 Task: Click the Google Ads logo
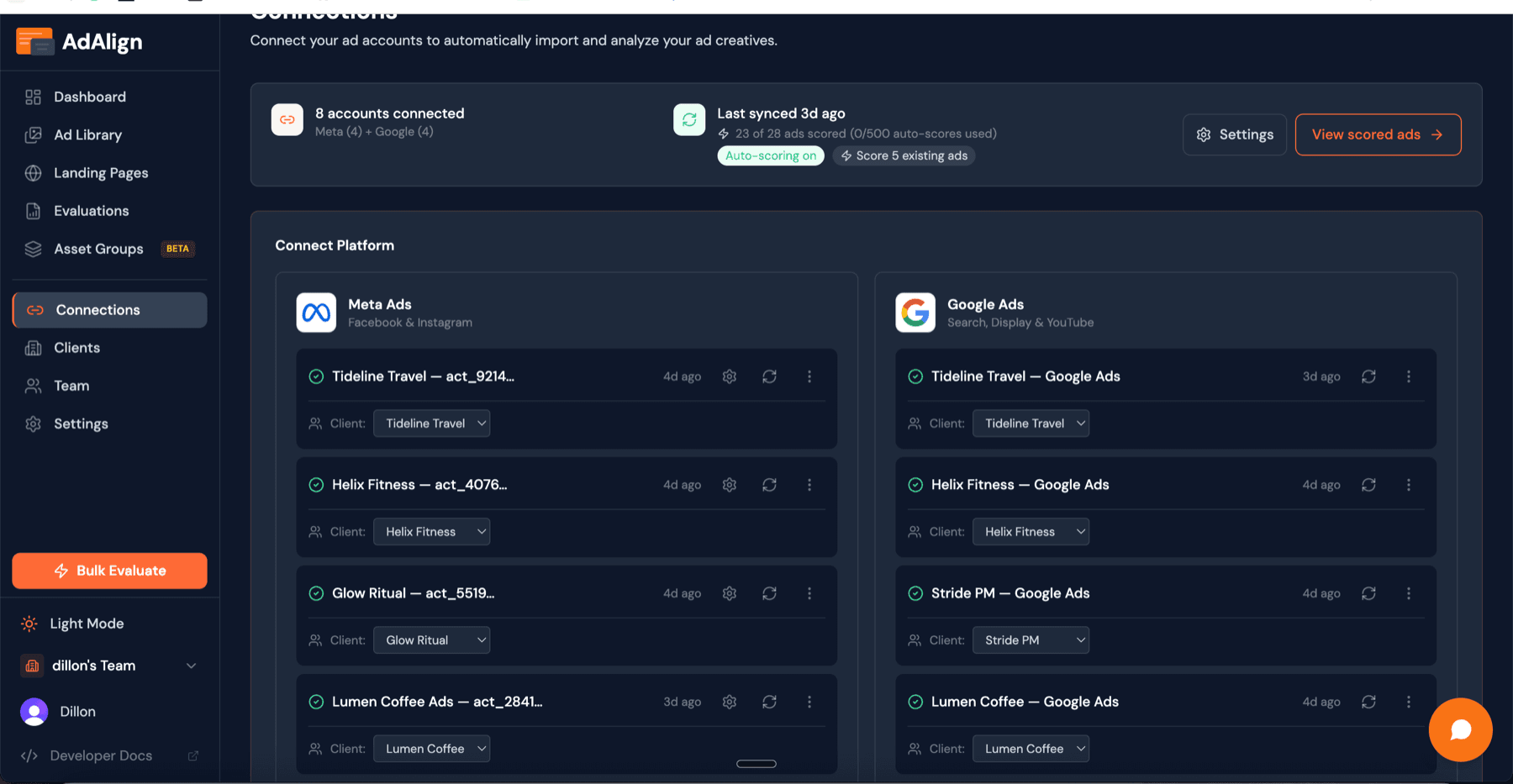[x=915, y=313]
